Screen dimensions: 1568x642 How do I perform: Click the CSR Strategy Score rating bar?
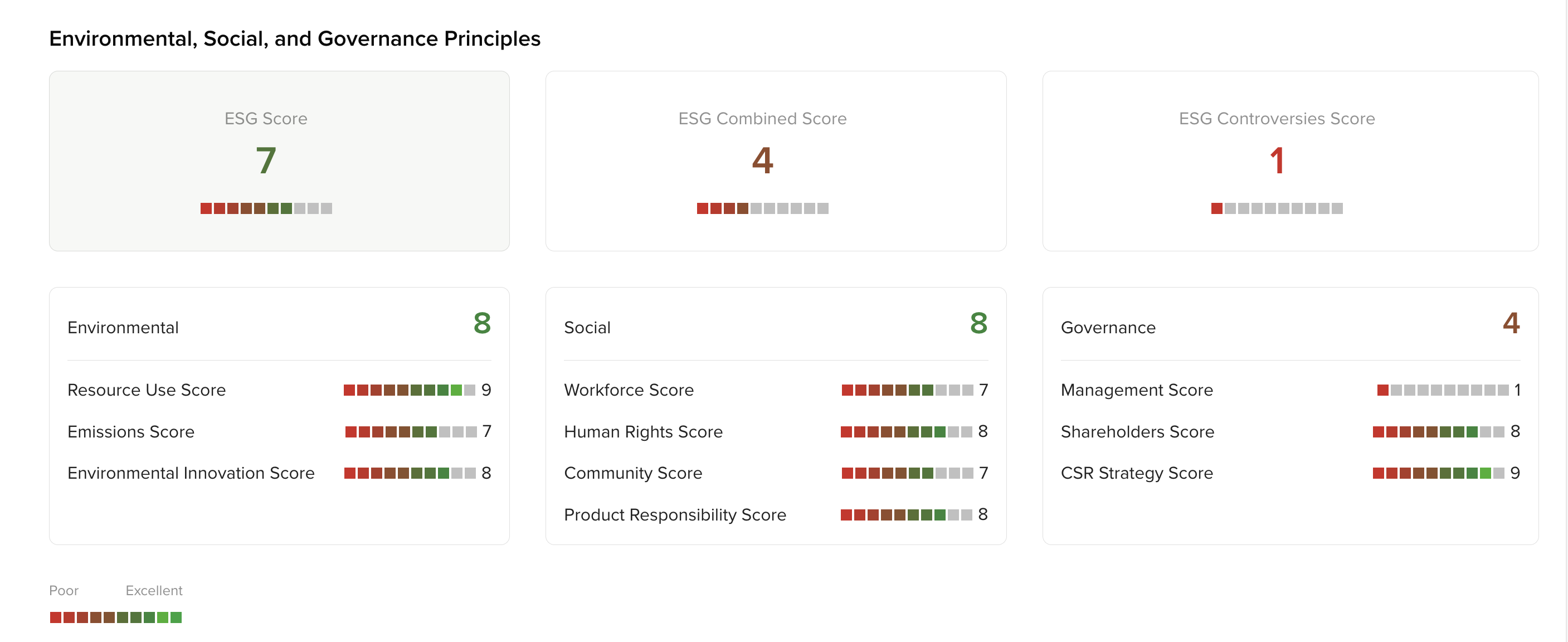pos(1438,473)
